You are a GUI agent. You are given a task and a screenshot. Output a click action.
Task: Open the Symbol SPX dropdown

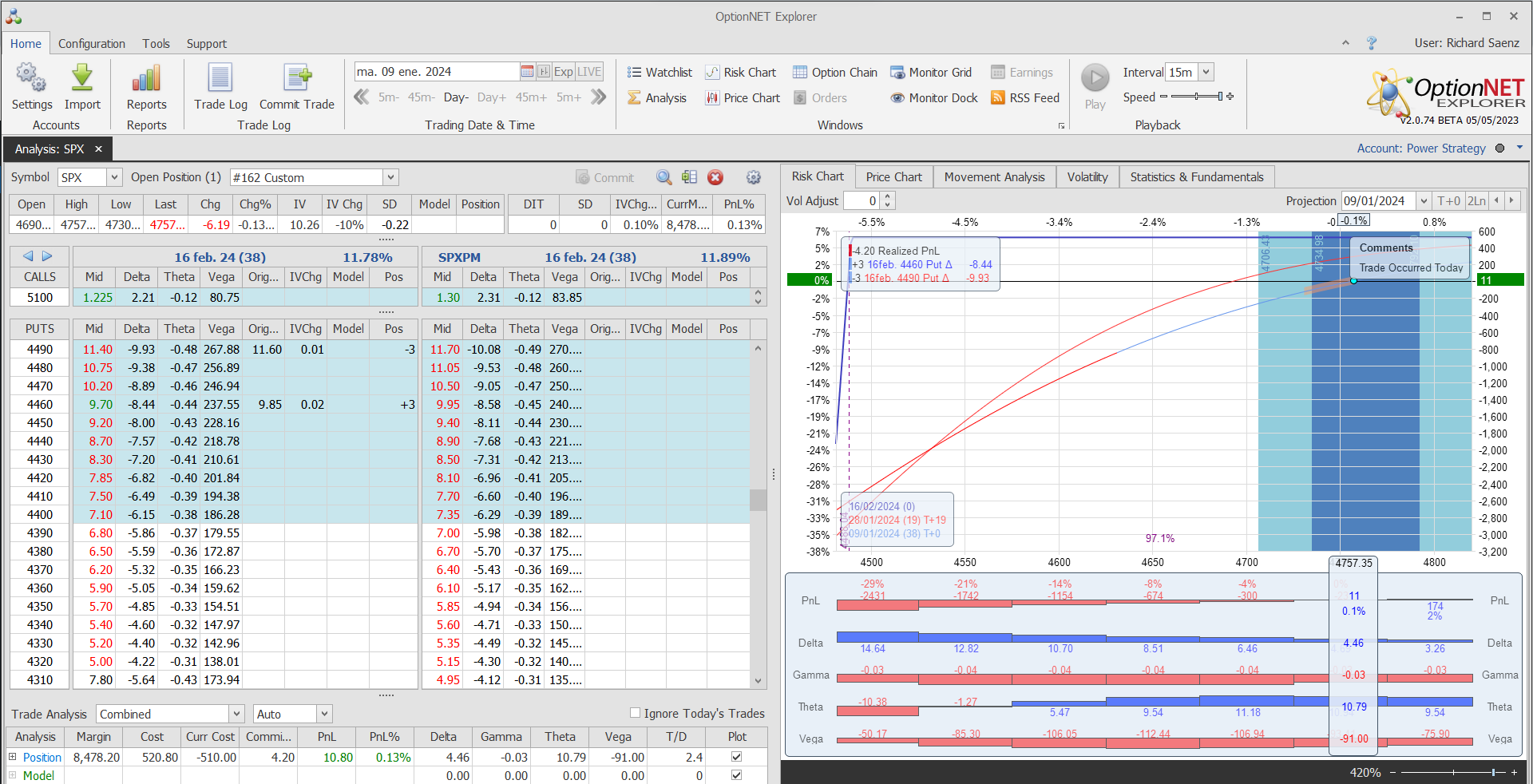coord(114,178)
